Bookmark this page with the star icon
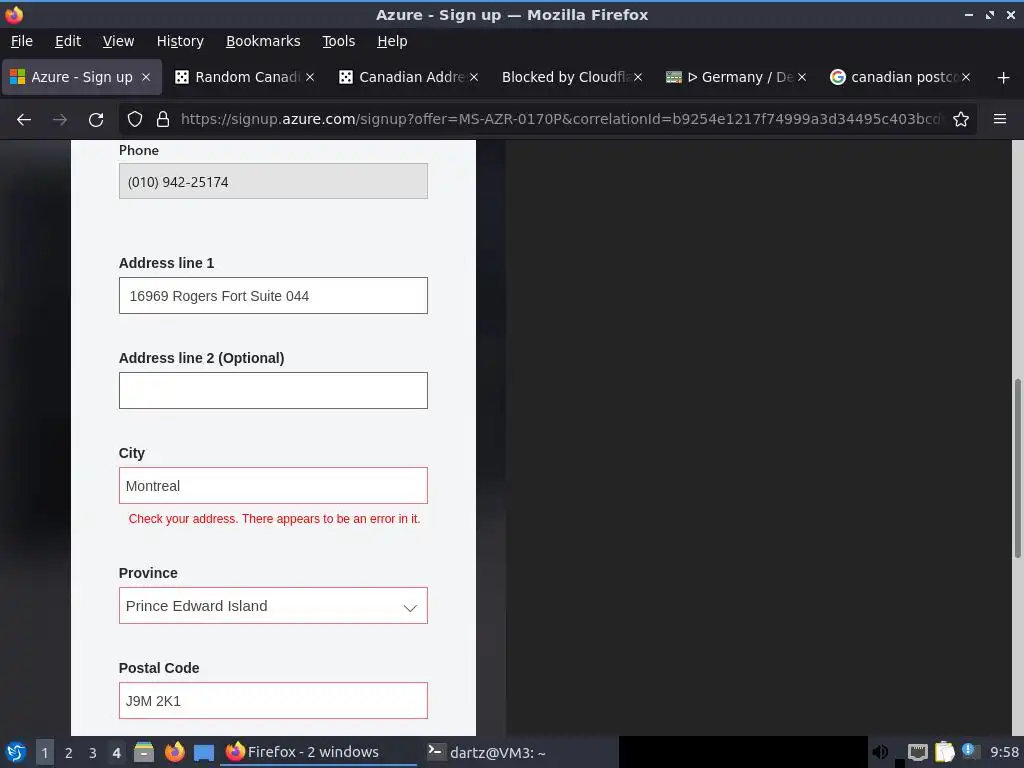 [x=961, y=120]
